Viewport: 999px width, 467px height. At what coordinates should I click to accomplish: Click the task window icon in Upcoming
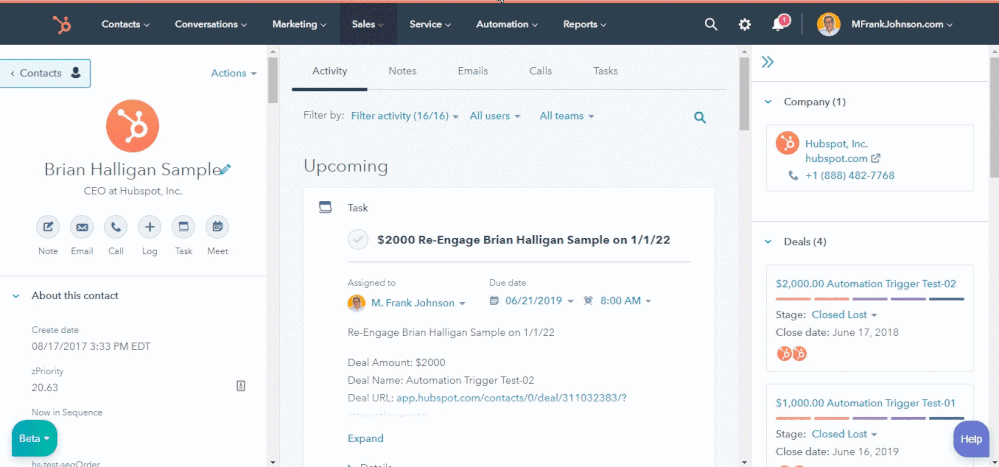coord(325,207)
